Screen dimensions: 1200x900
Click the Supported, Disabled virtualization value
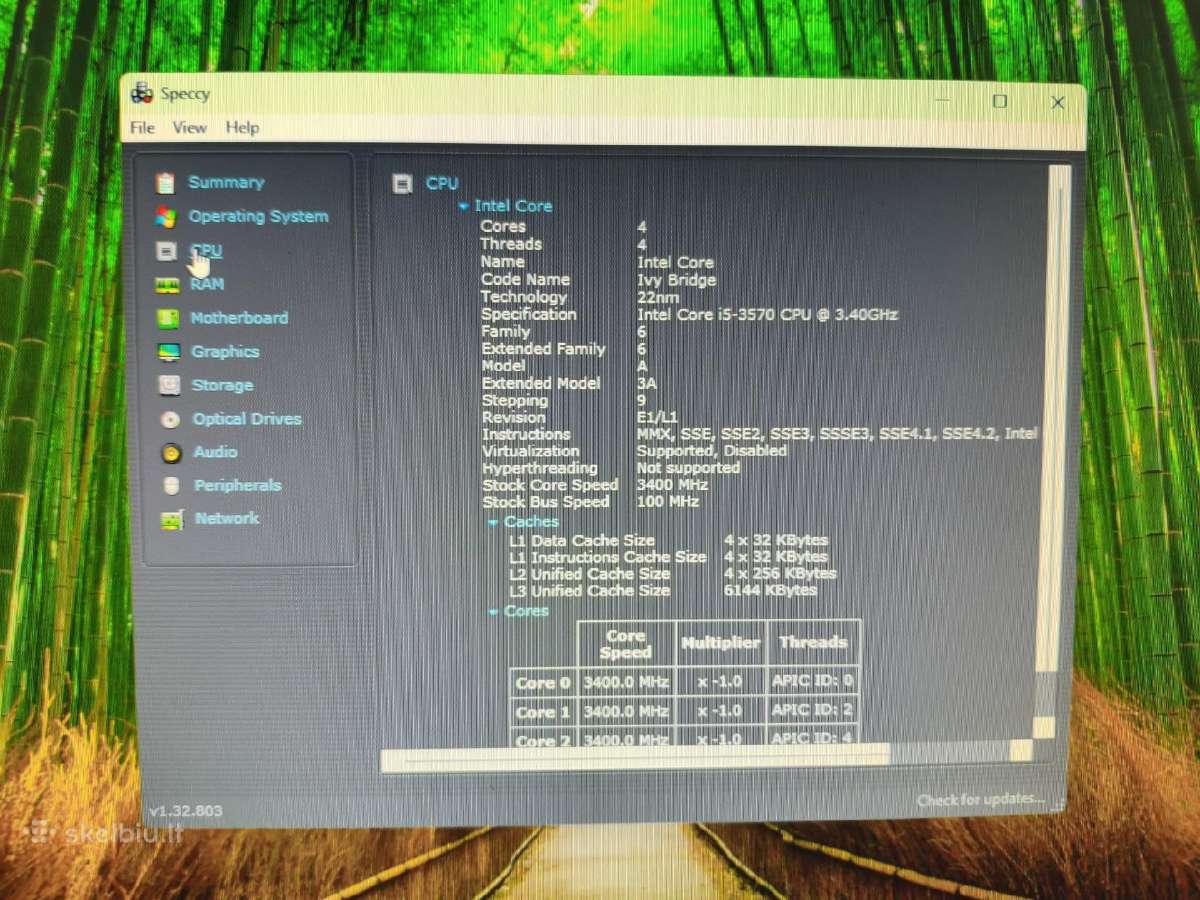point(712,451)
